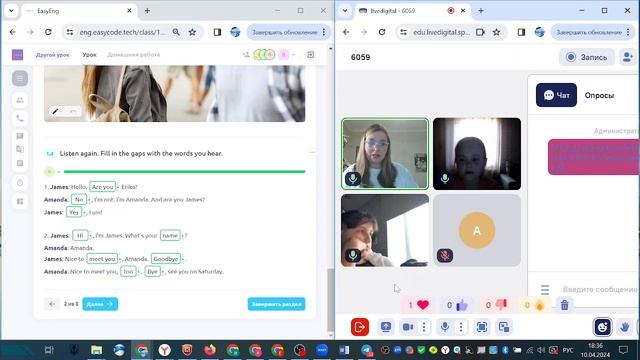Start recording with the Запись button
Viewport: 640px width, 360px height.
pos(587,57)
